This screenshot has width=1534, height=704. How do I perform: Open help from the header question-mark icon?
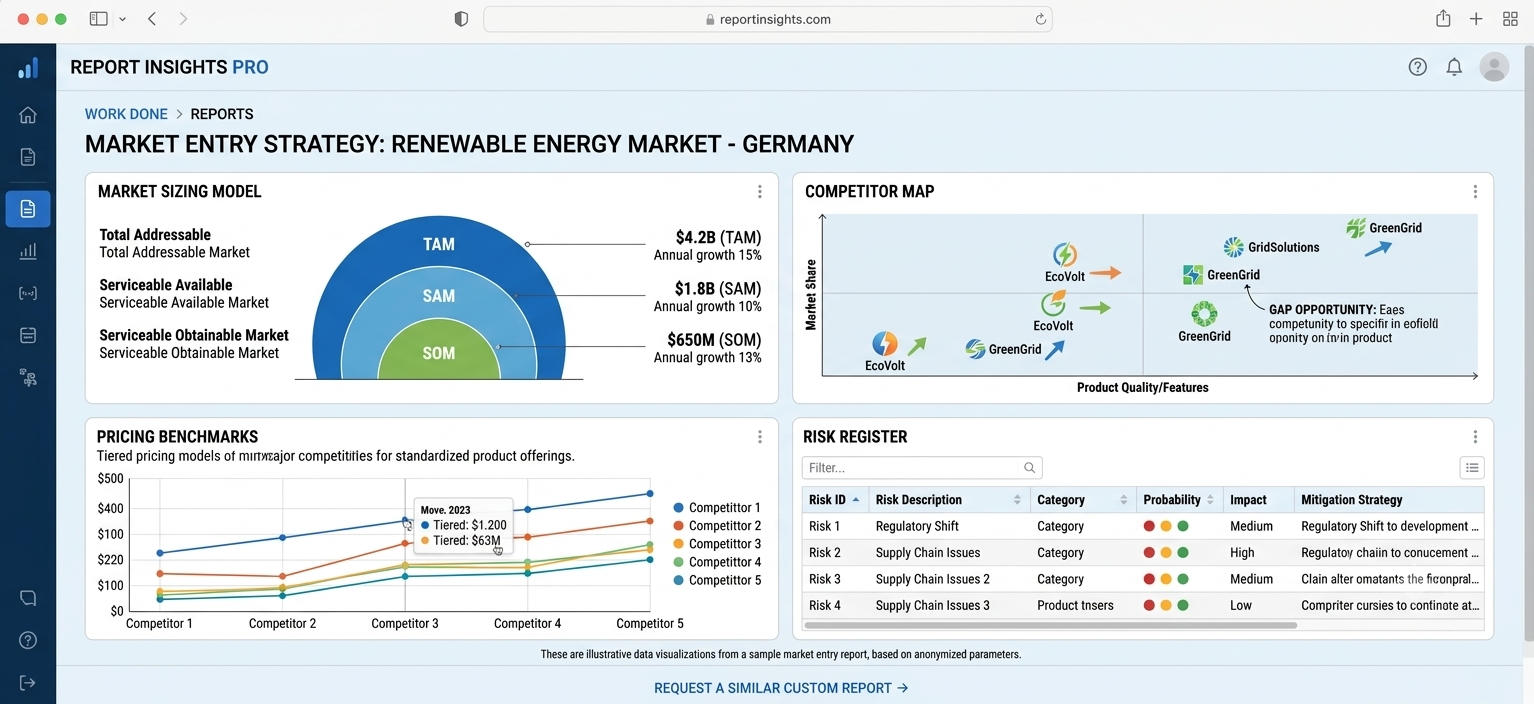[1417, 67]
